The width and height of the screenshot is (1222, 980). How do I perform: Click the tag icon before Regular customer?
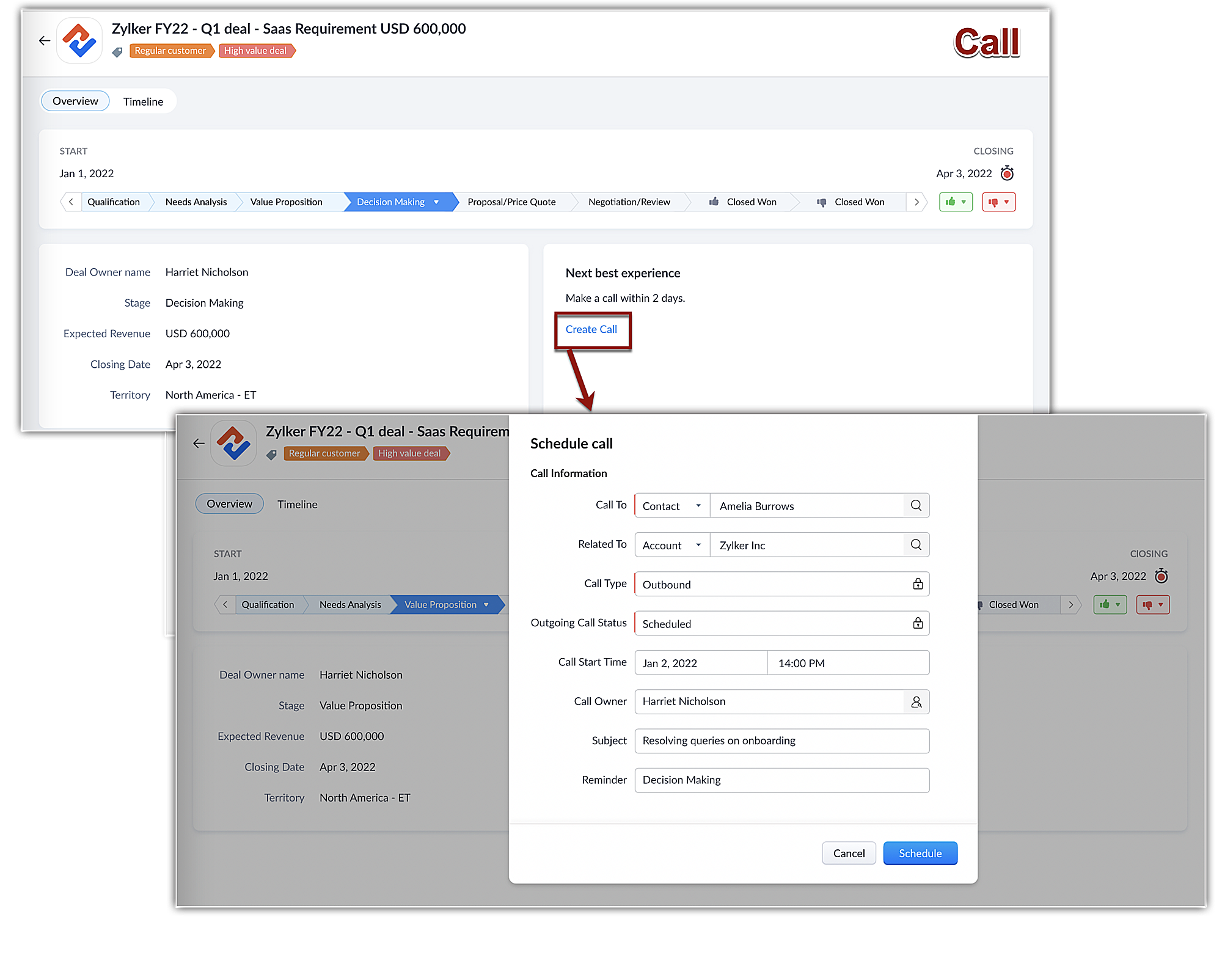click(117, 52)
